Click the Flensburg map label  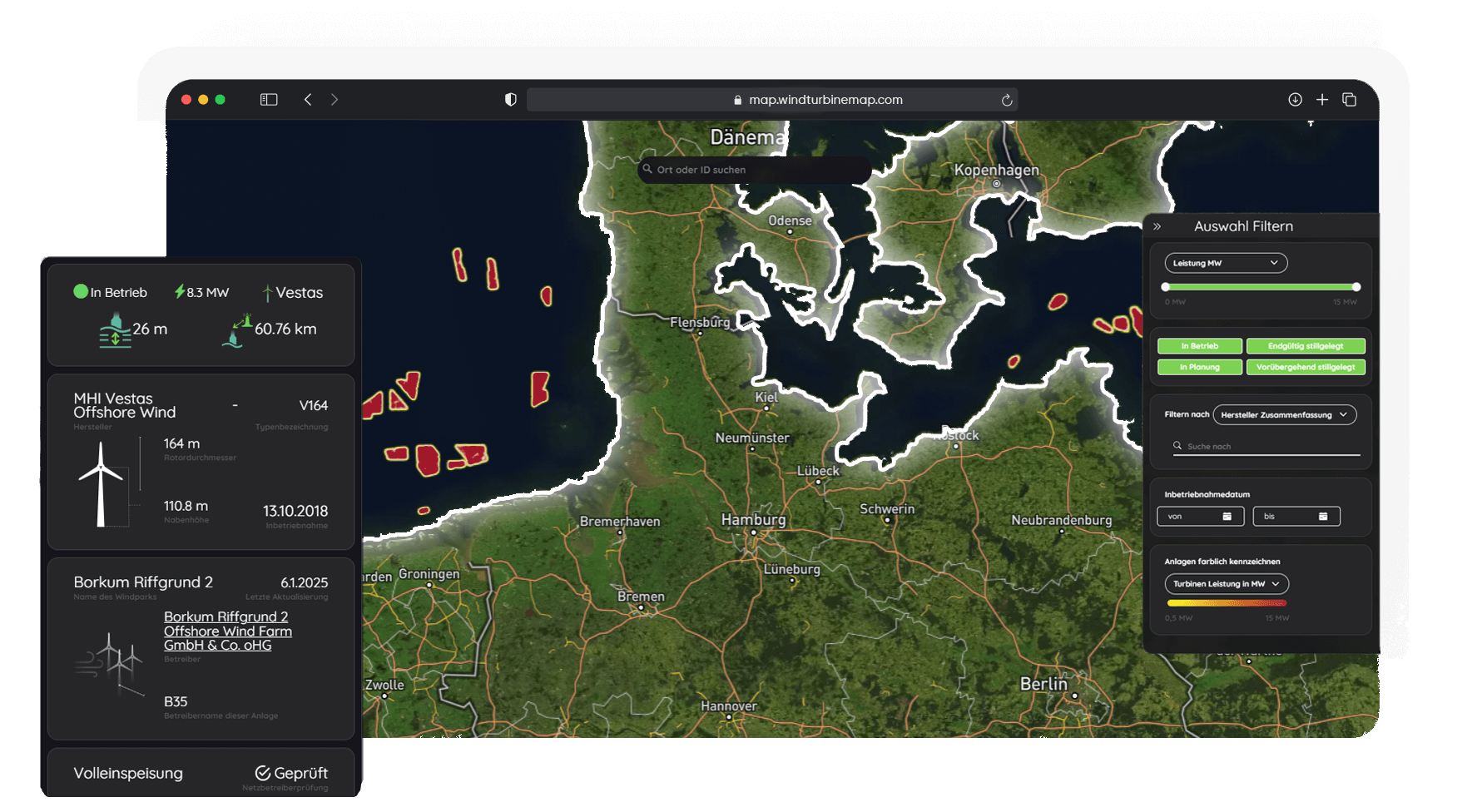(x=700, y=322)
